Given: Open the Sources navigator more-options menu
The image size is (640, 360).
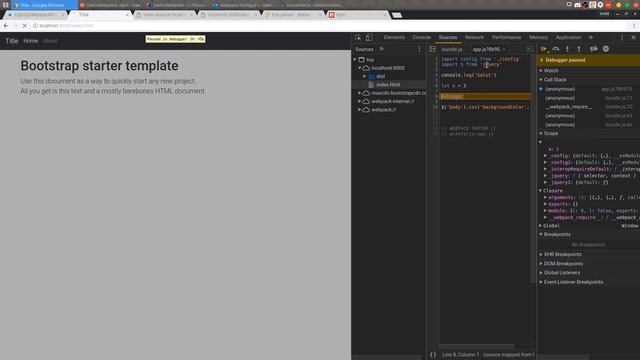Looking at the screenshot, I should pyautogui.click(x=419, y=49).
